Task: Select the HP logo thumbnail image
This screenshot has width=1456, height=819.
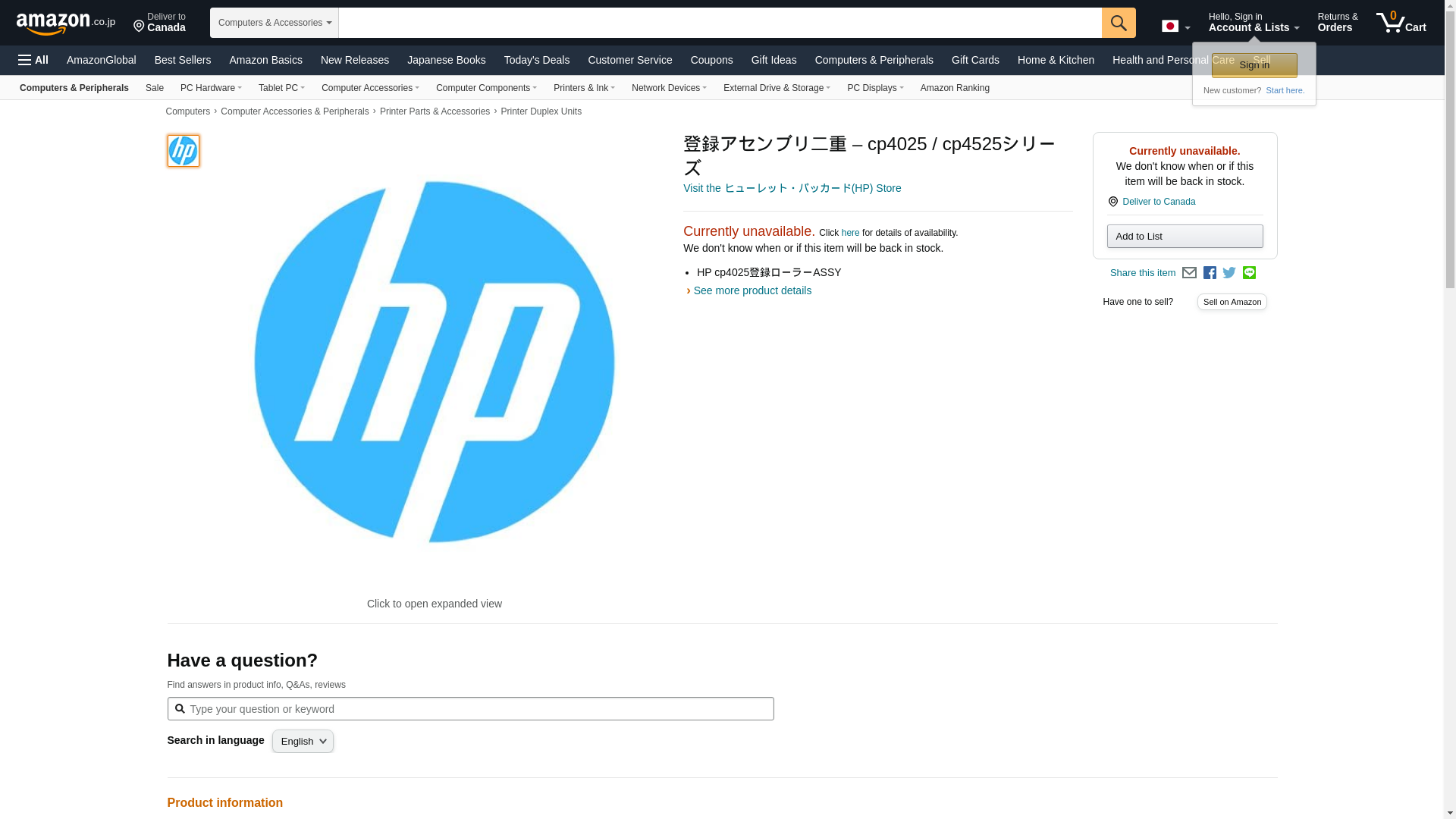Action: (183, 151)
